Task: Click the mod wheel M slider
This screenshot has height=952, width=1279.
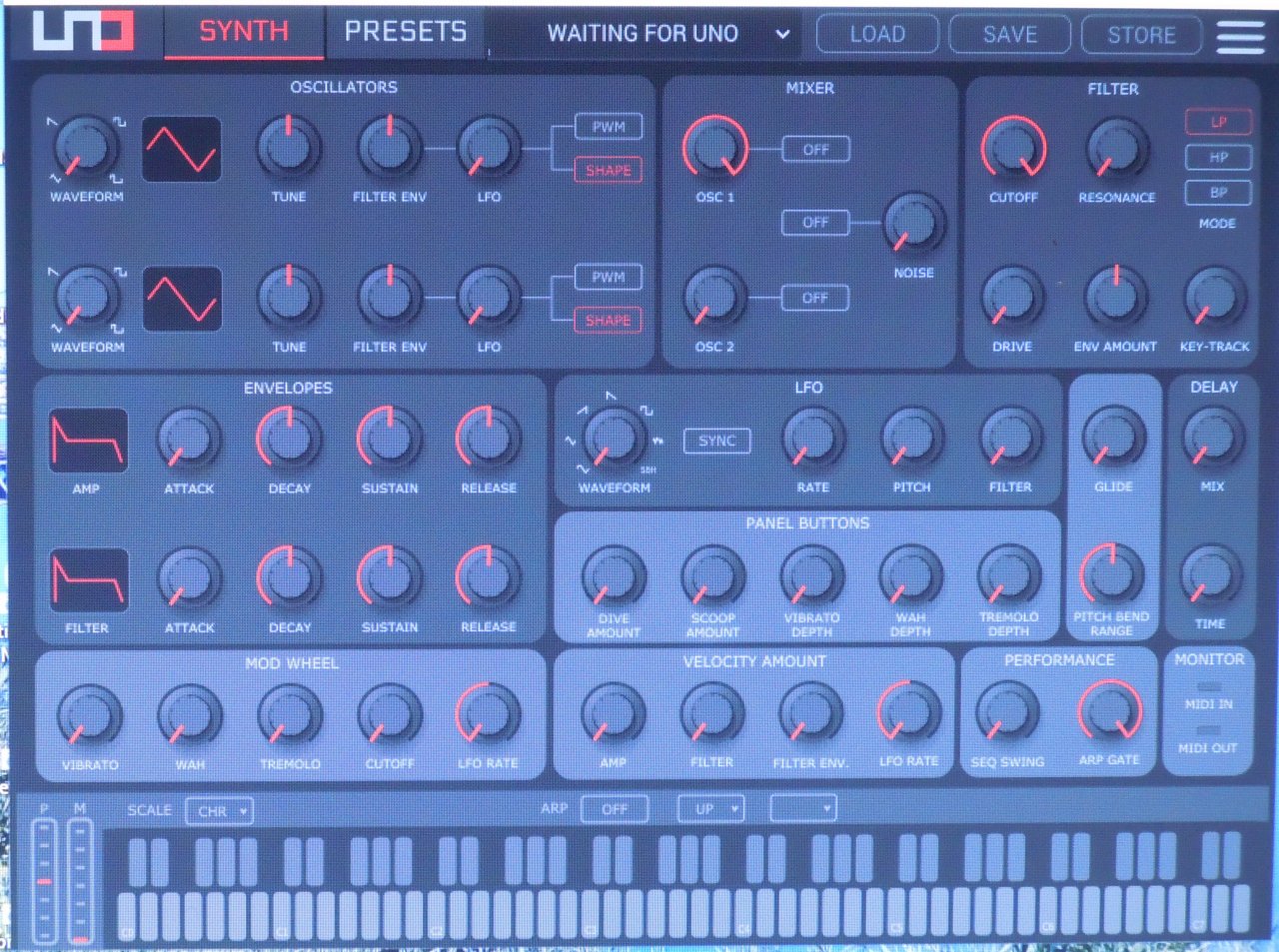Action: [x=80, y=881]
